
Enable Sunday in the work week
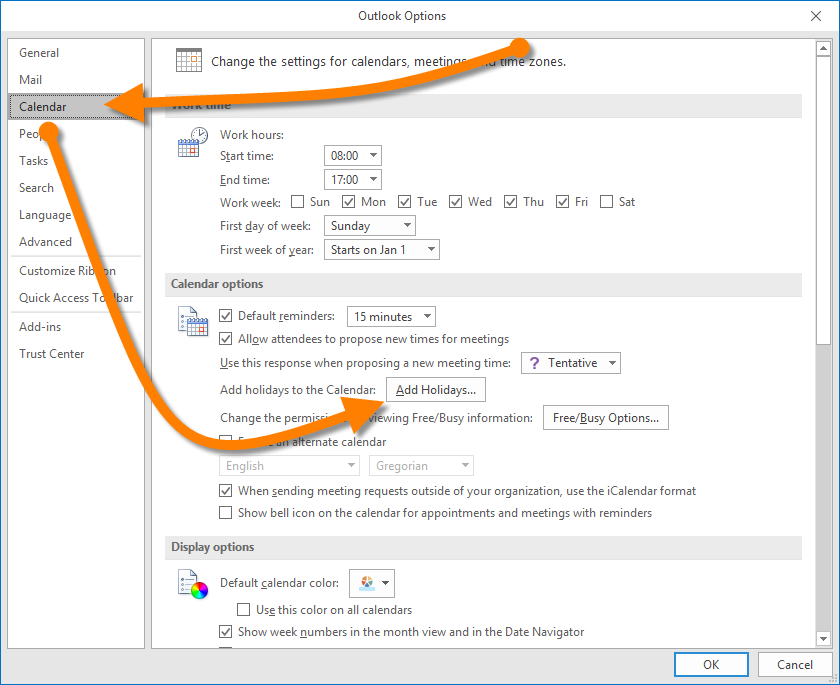(x=298, y=202)
